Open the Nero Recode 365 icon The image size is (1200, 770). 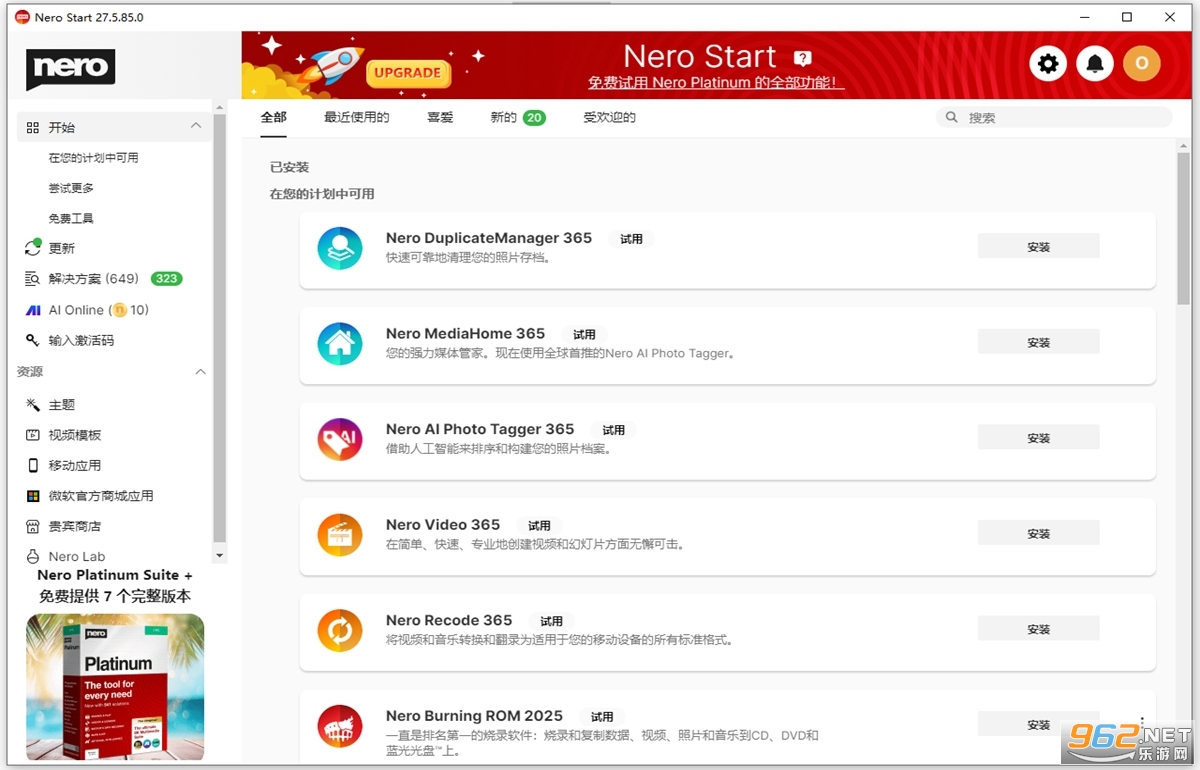tap(340, 631)
